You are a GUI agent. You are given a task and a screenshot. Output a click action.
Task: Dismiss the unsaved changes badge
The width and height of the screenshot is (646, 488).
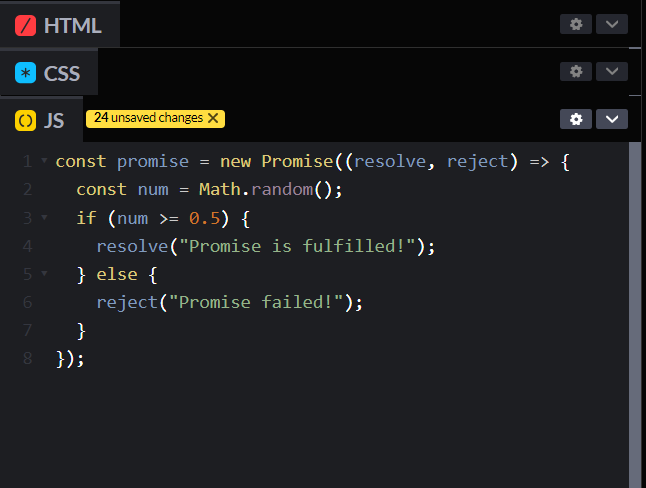(212, 118)
